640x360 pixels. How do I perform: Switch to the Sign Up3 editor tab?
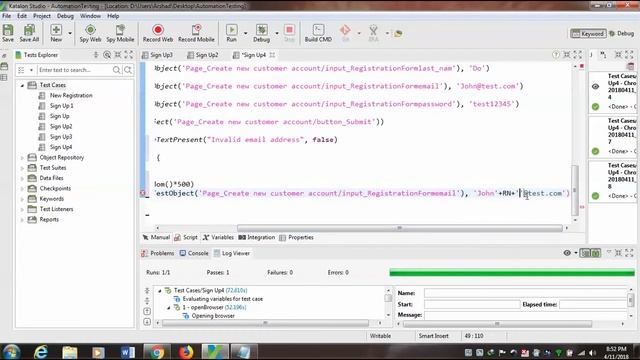(x=158, y=55)
